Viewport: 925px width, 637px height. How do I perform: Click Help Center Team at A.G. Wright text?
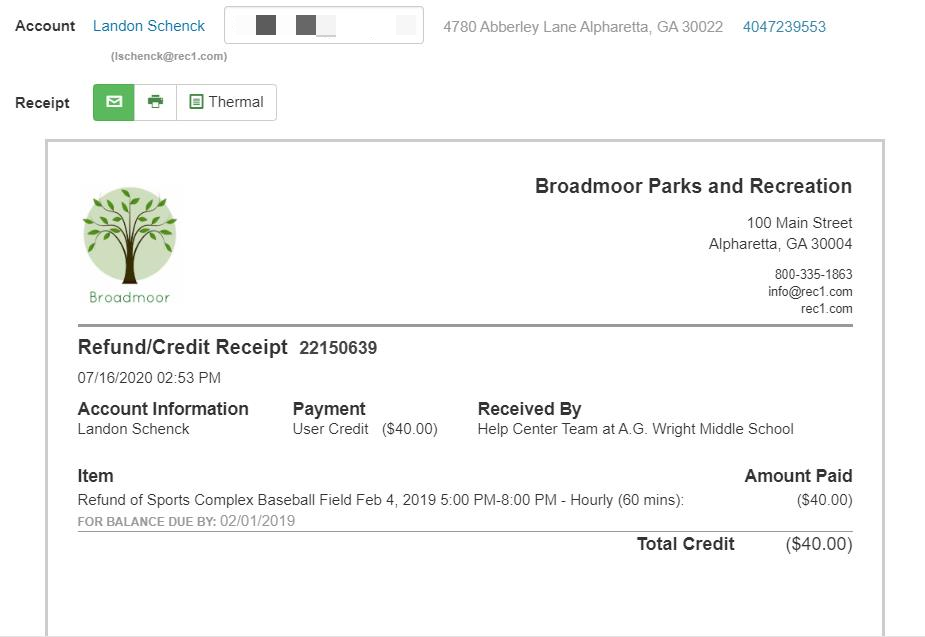coord(635,429)
